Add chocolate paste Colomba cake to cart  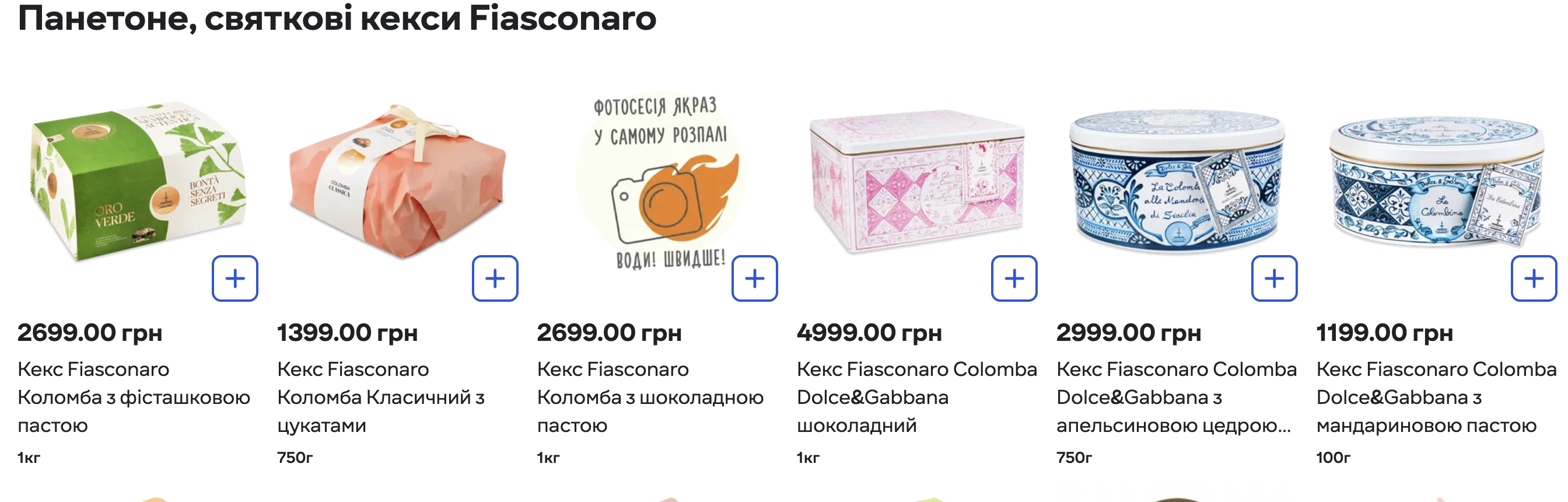click(x=754, y=278)
